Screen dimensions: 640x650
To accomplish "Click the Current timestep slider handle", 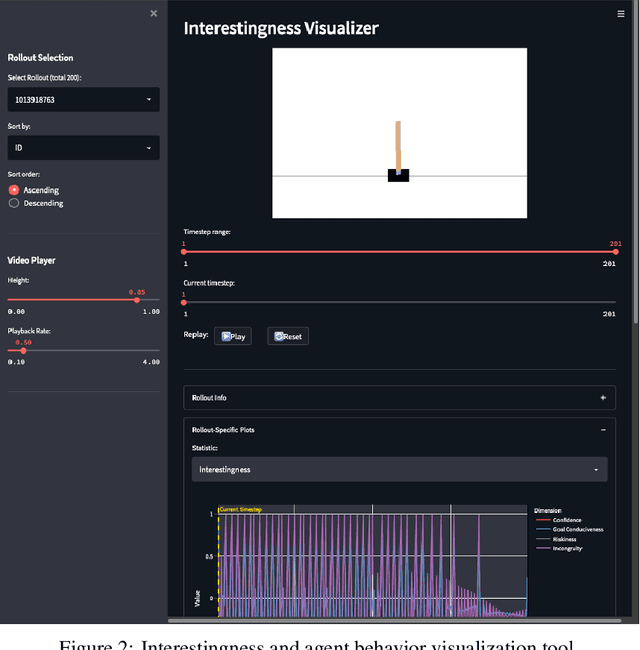I will 184,302.
